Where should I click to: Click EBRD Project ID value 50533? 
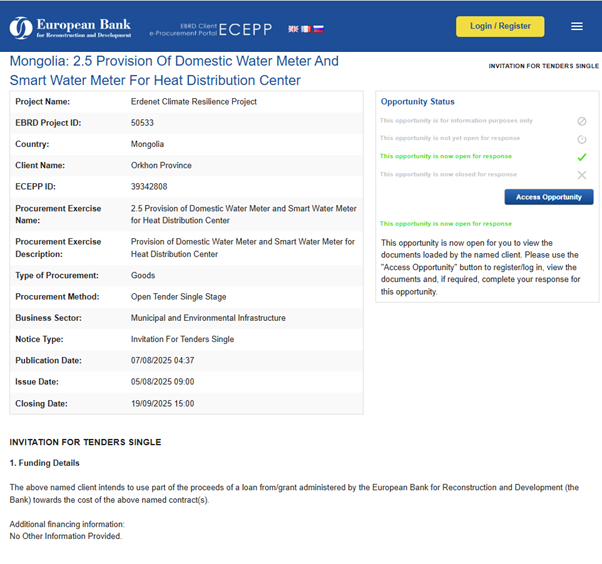click(142, 123)
